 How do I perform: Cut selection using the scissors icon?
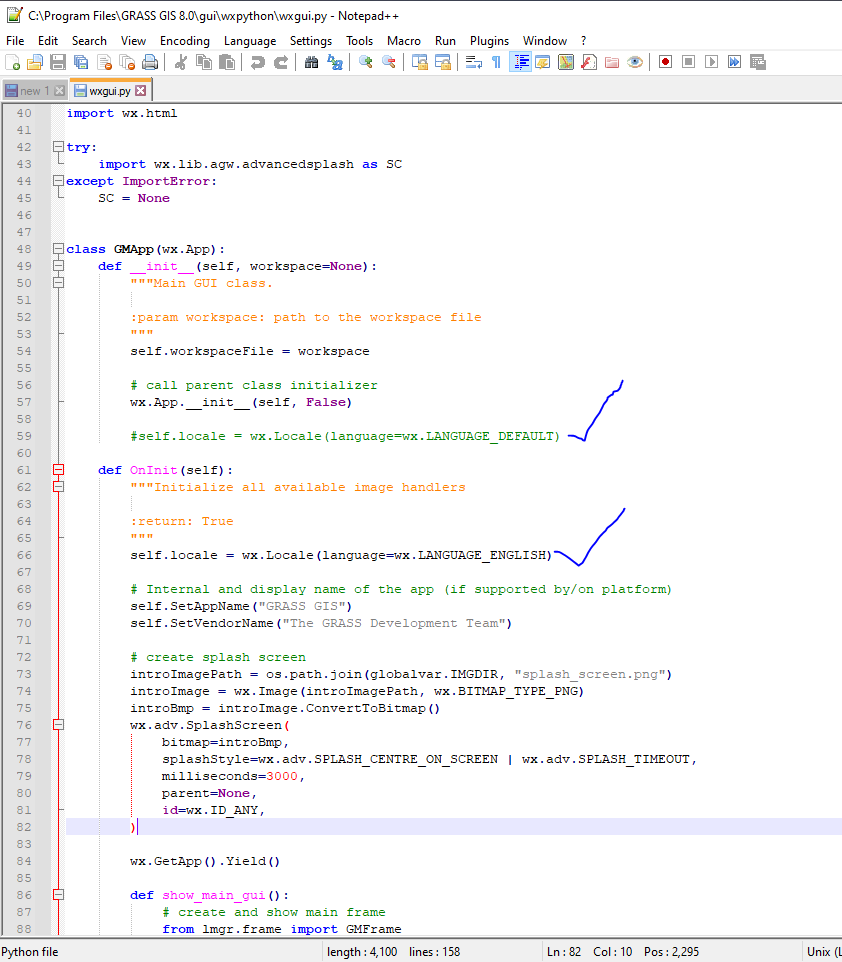pos(180,62)
